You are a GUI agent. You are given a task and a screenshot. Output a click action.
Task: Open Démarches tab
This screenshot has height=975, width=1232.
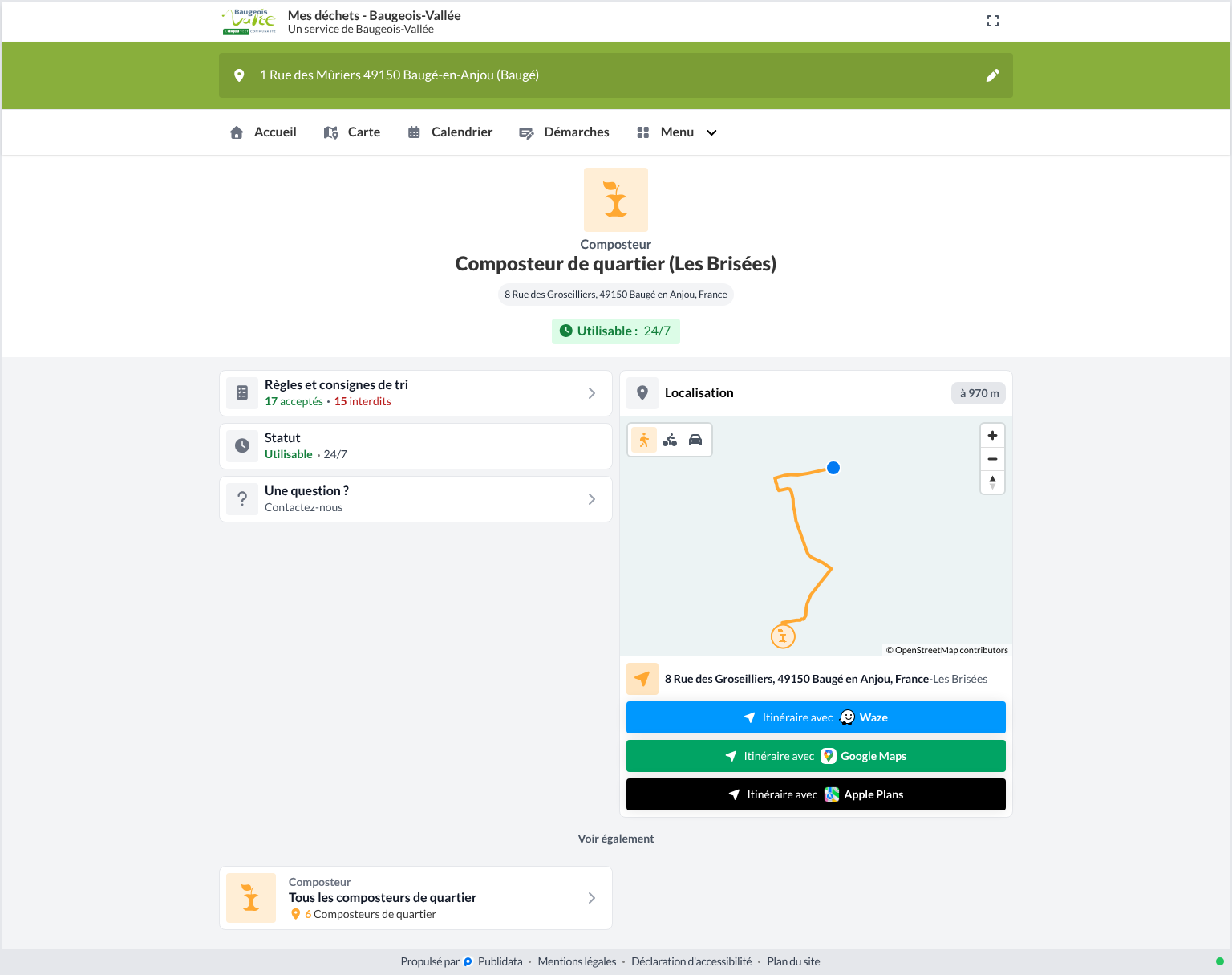(x=564, y=132)
